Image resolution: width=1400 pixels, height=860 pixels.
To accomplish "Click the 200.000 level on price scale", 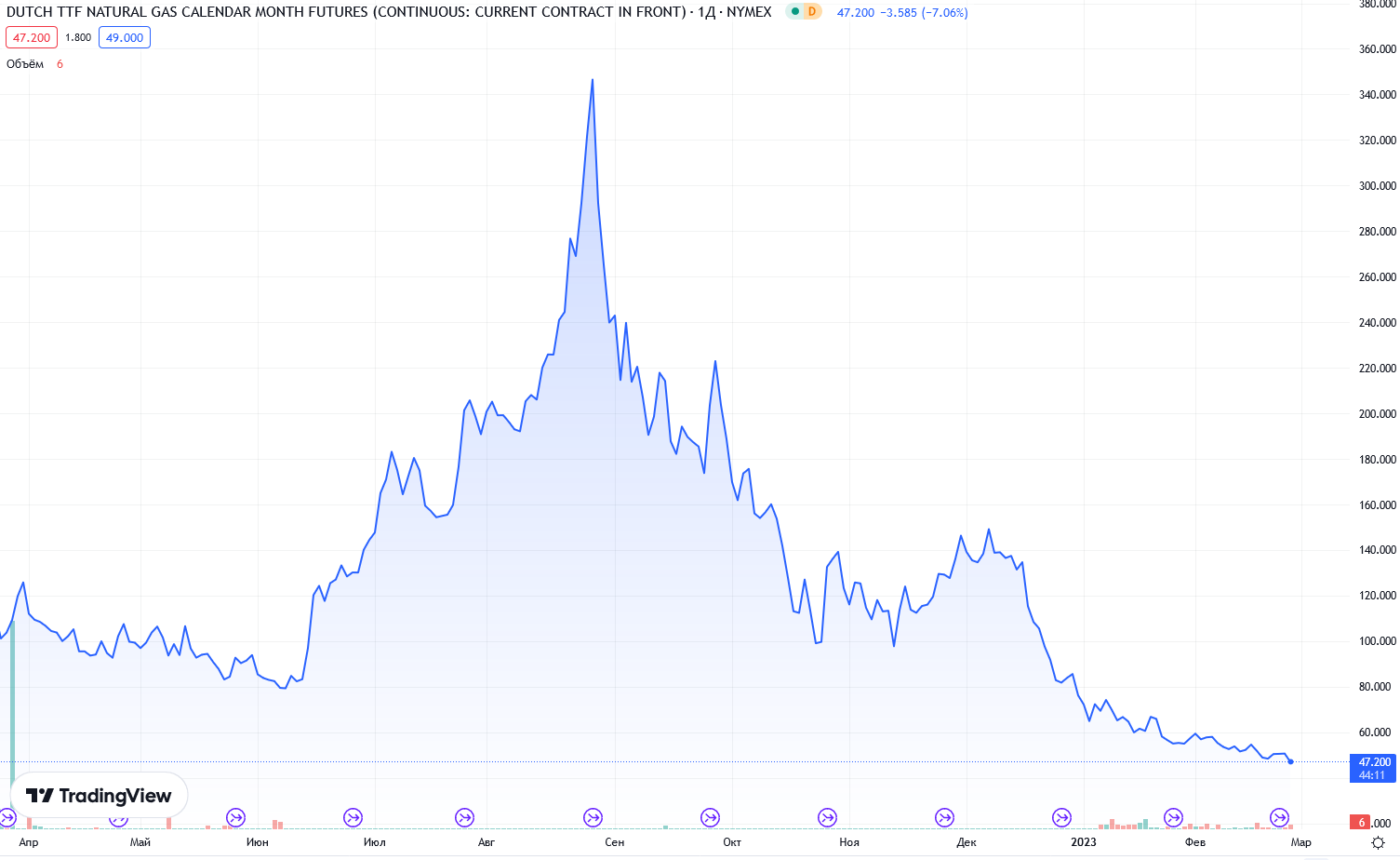I will 1377,414.
